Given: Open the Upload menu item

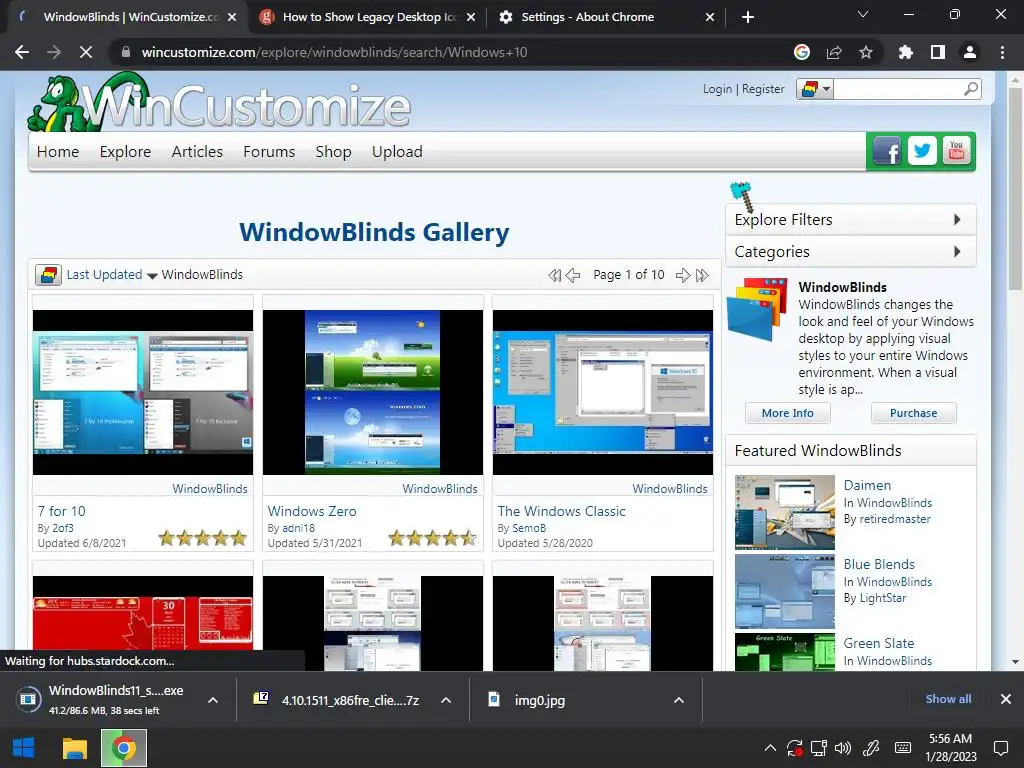Looking at the screenshot, I should (397, 152).
